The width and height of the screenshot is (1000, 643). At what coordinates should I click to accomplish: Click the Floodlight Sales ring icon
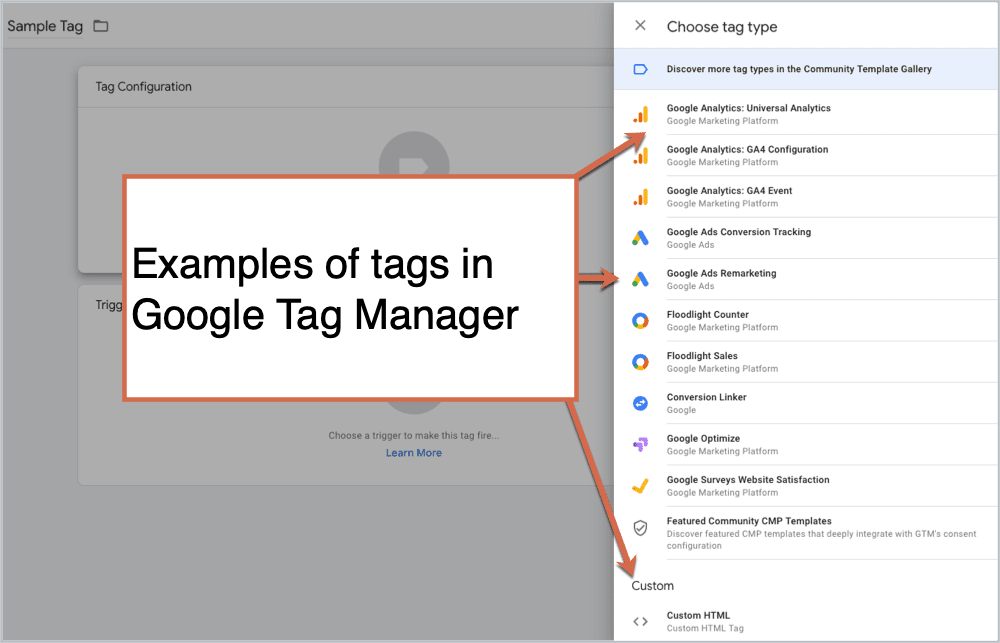pyautogui.click(x=641, y=362)
